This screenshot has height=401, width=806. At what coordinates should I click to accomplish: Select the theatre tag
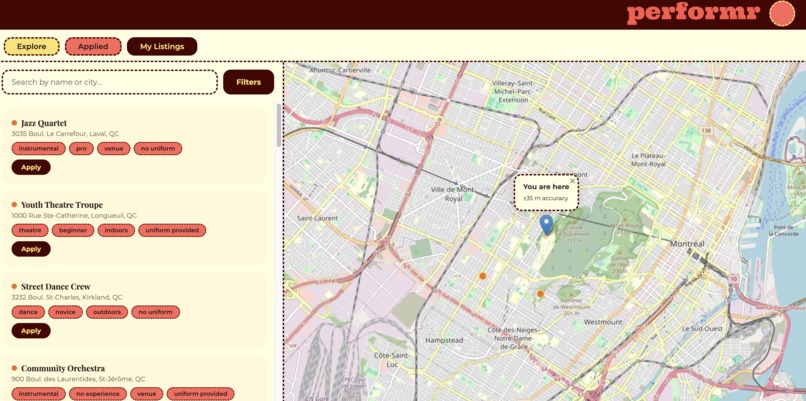(30, 230)
